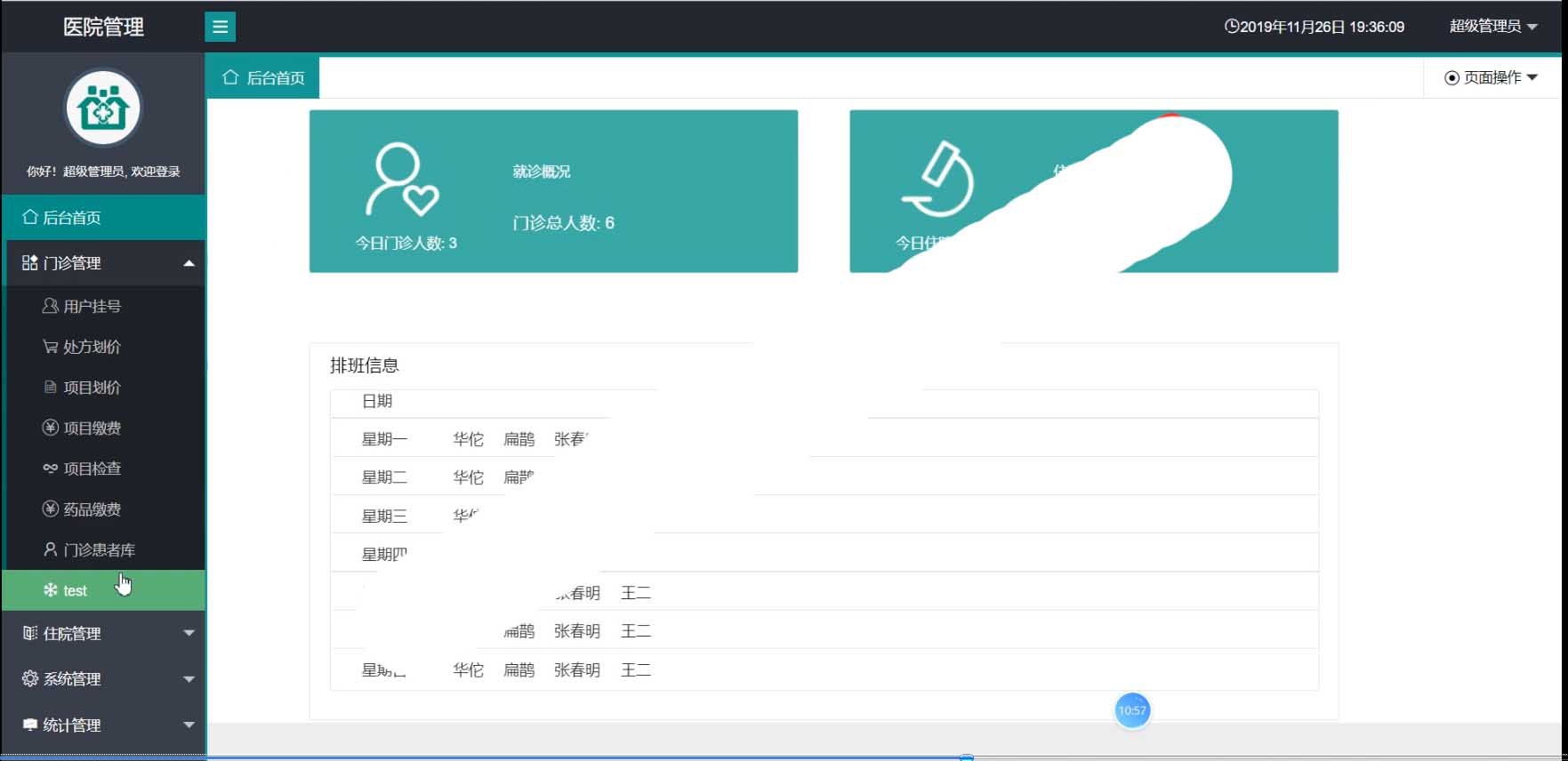Expand the 住院管理 menu section
1568x761 pixels.
pyautogui.click(x=104, y=634)
